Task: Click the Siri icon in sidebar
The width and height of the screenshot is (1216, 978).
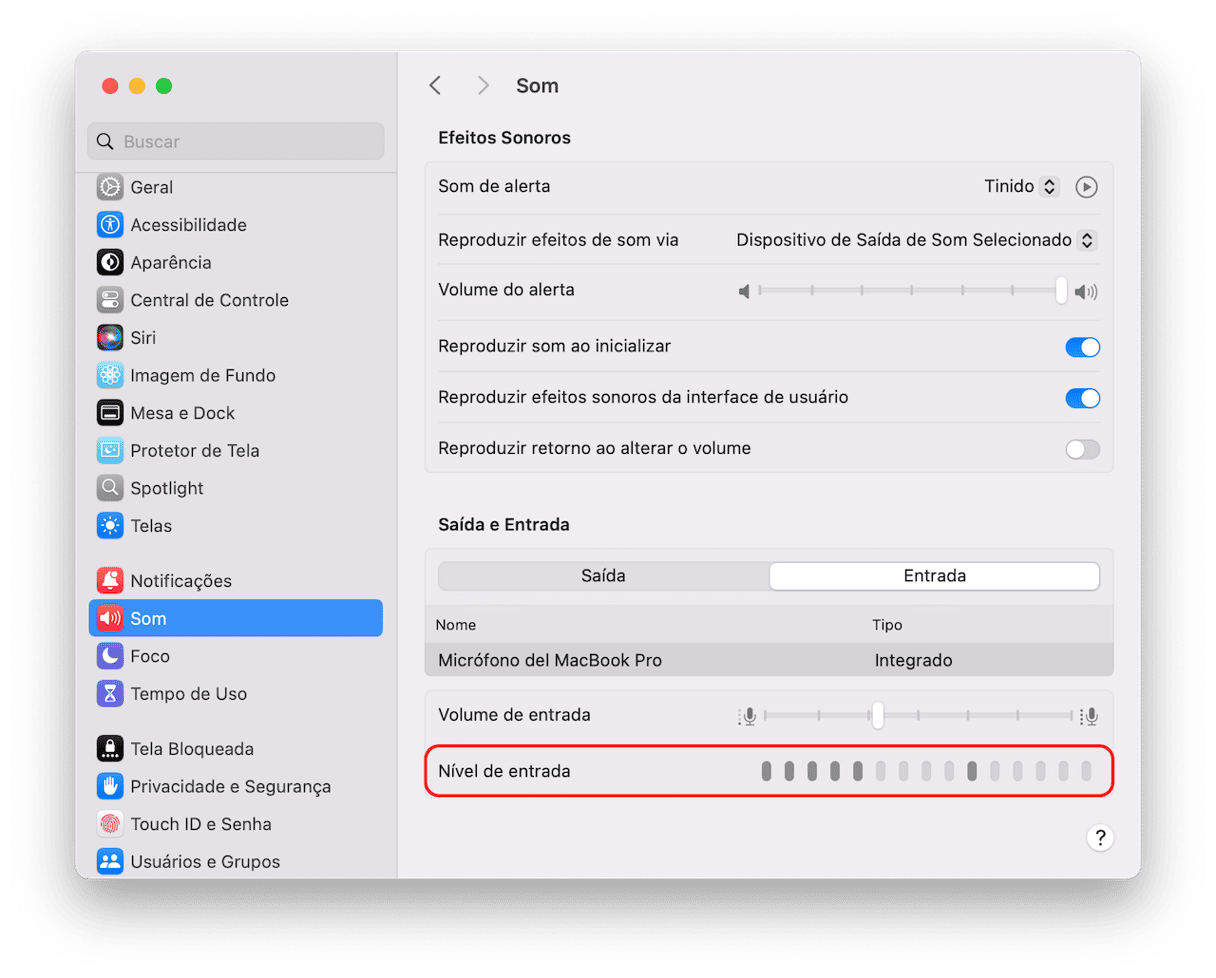Action: point(110,338)
